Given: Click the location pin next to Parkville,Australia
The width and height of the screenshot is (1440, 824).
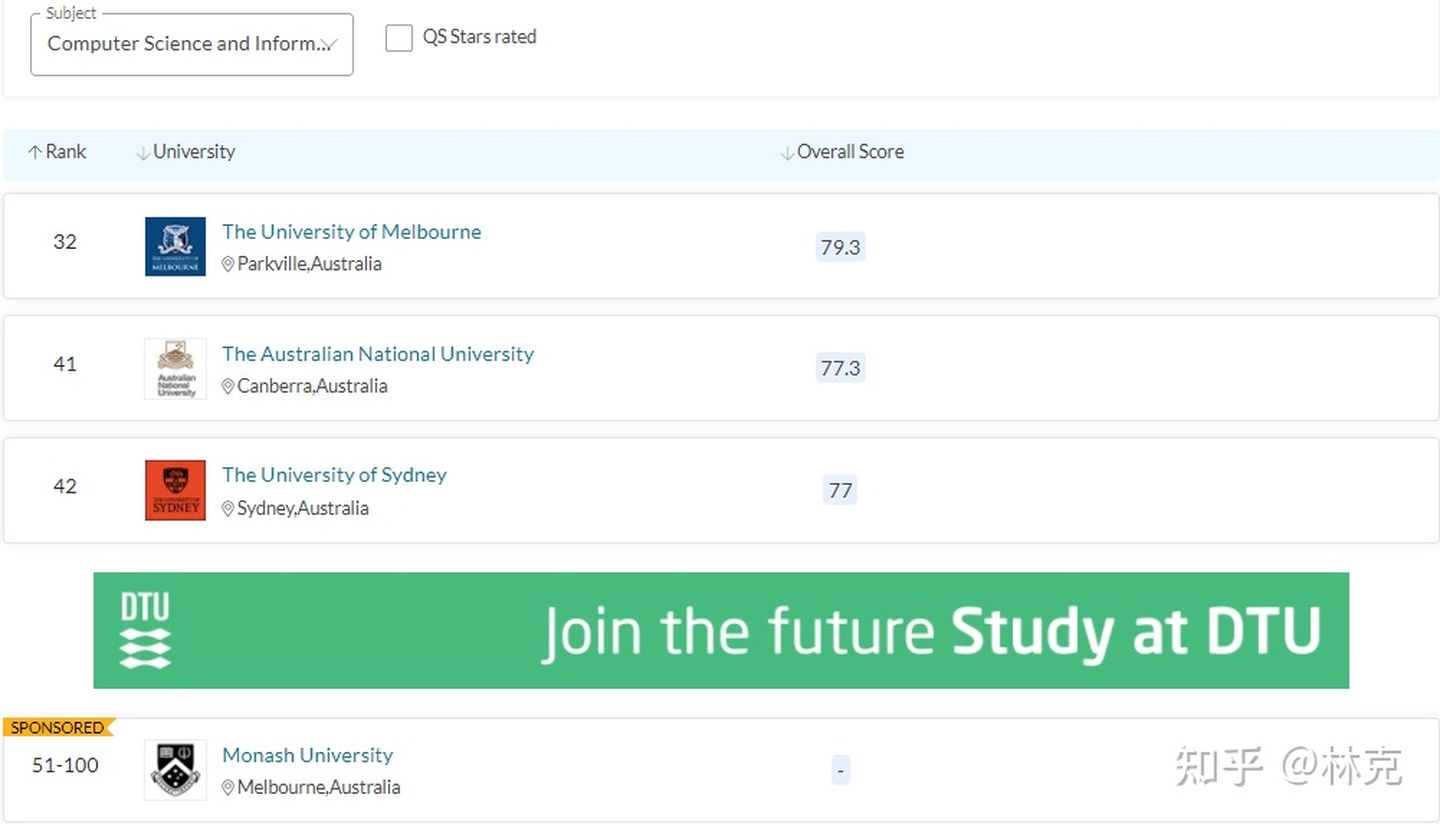Looking at the screenshot, I should coord(228,265).
